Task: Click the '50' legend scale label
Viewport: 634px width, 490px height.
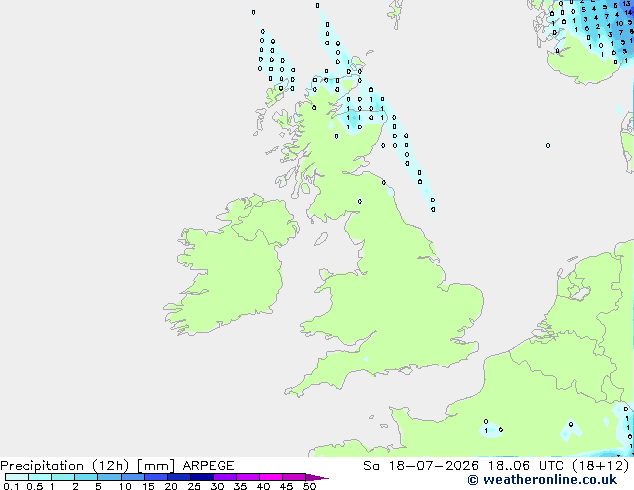Action: tap(310, 486)
